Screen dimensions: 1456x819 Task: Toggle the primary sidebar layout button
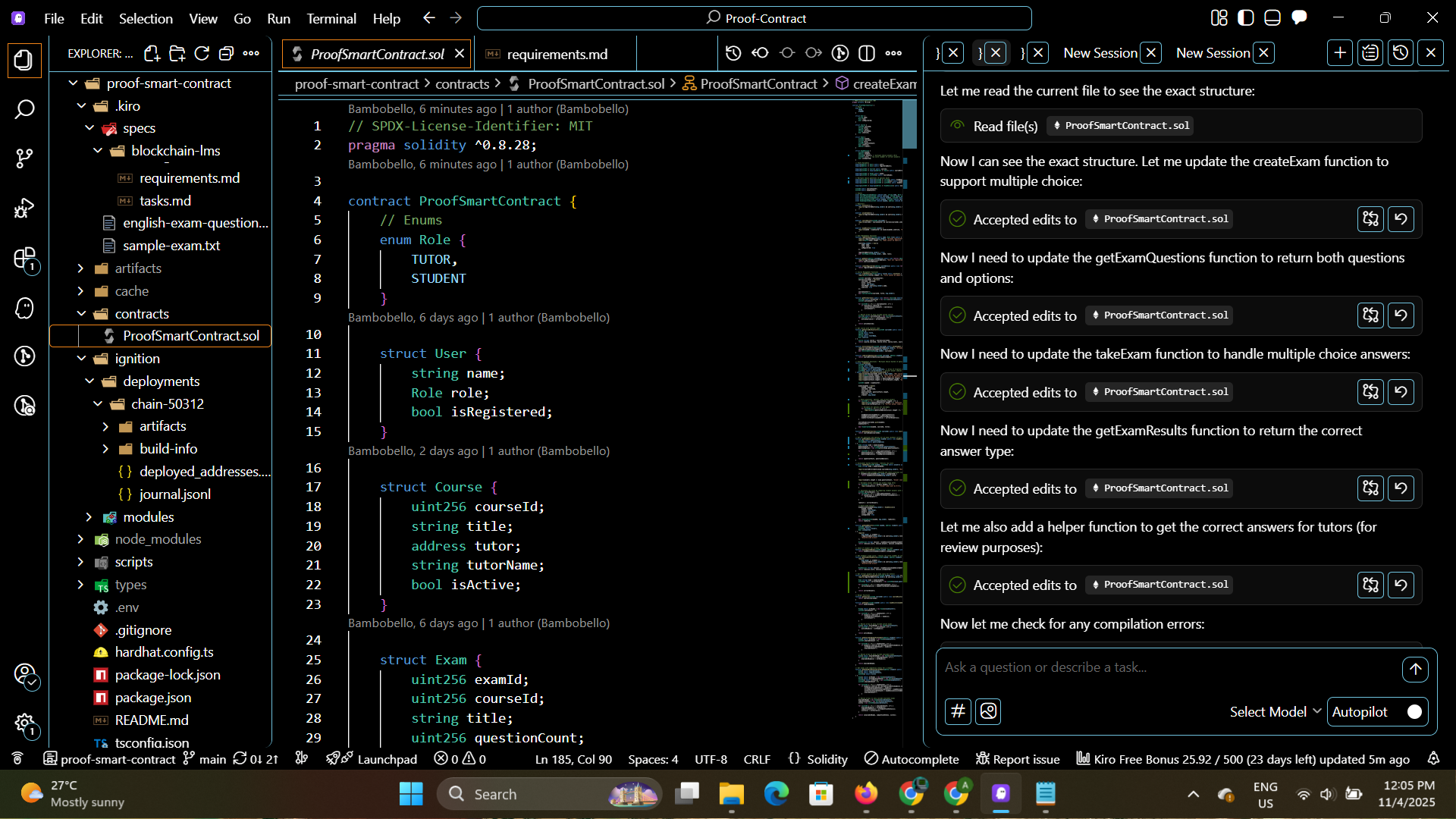pos(1245,17)
